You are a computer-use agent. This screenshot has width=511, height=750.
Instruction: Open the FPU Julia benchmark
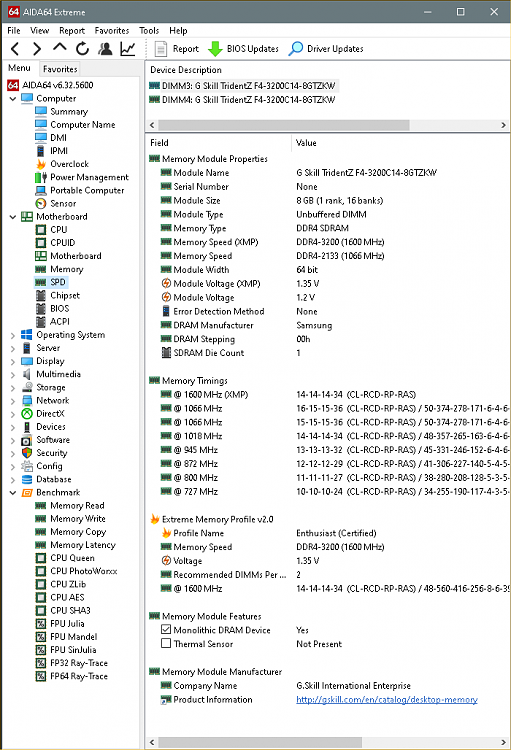(60, 624)
